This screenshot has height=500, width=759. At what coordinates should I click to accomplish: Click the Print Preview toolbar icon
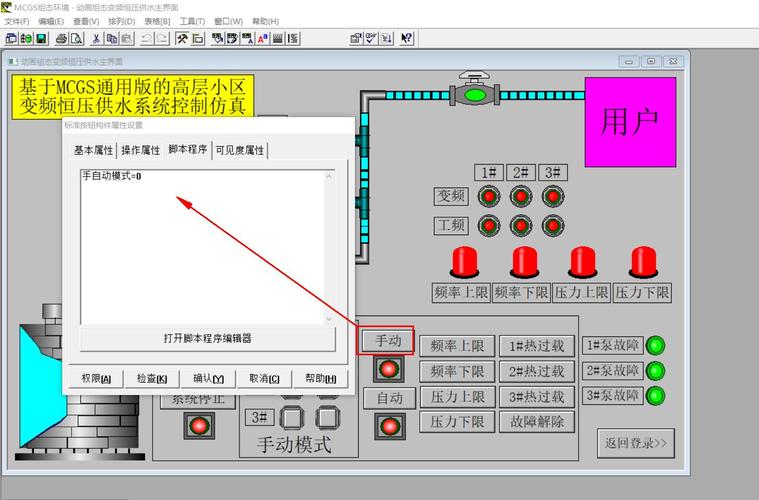(75, 39)
